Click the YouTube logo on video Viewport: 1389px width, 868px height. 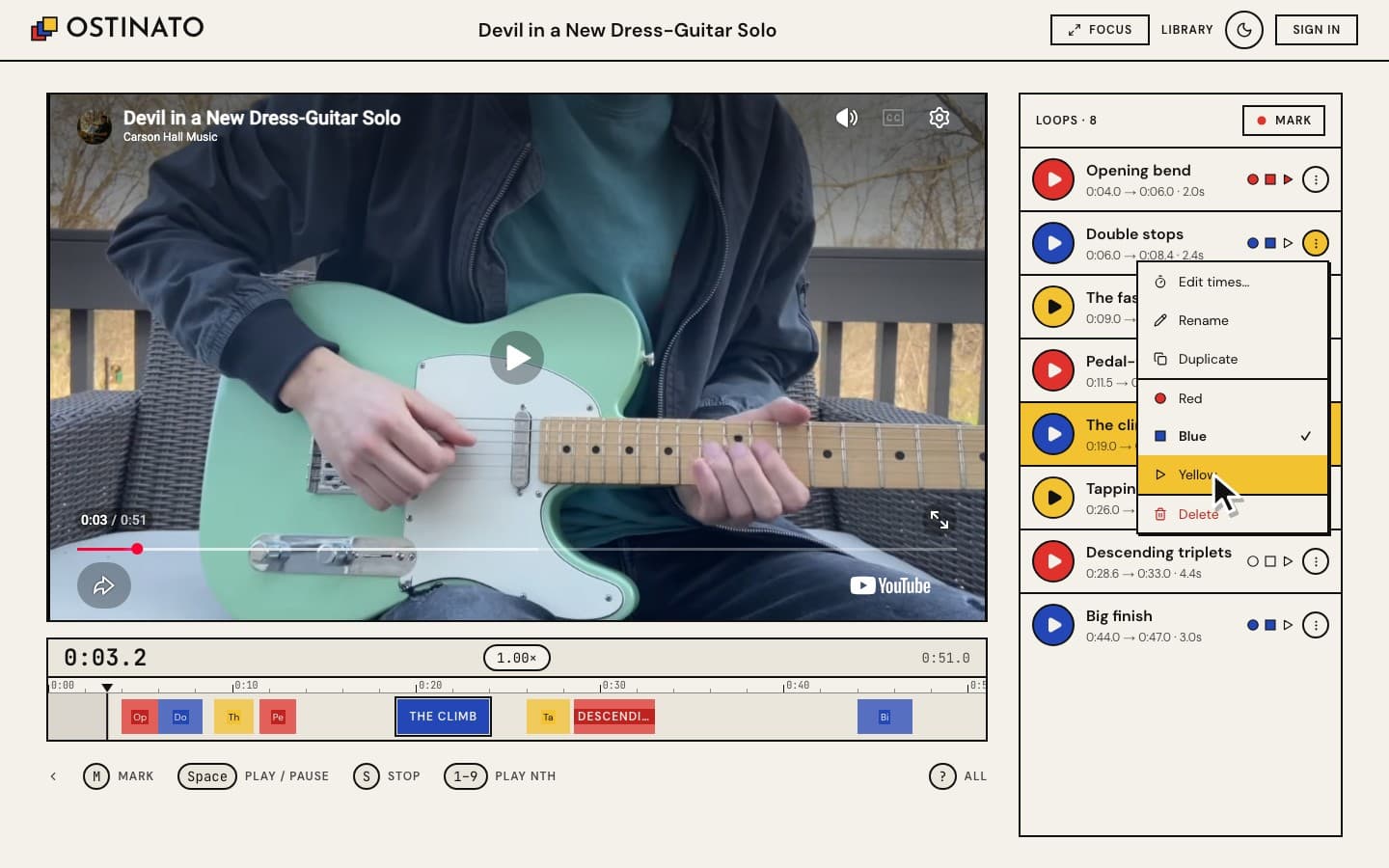(890, 585)
